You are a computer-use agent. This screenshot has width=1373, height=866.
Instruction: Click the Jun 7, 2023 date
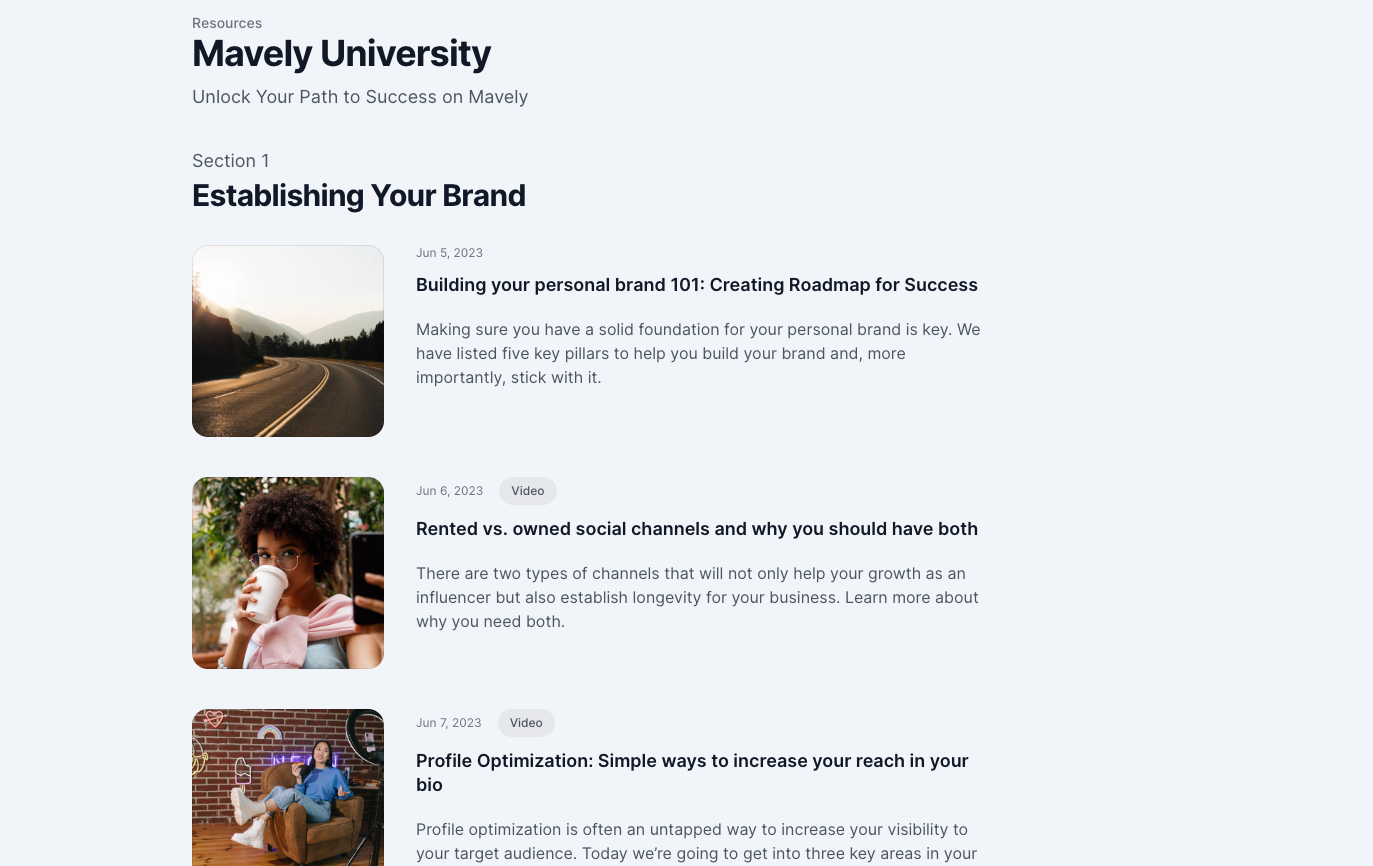[448, 723]
